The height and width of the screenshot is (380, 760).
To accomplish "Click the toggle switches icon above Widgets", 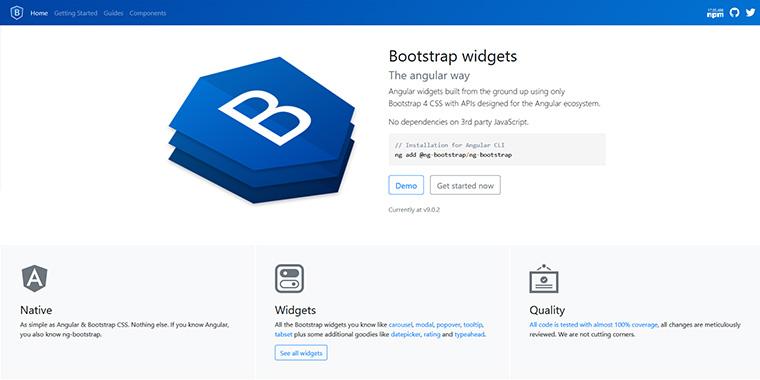I will pyautogui.click(x=289, y=278).
